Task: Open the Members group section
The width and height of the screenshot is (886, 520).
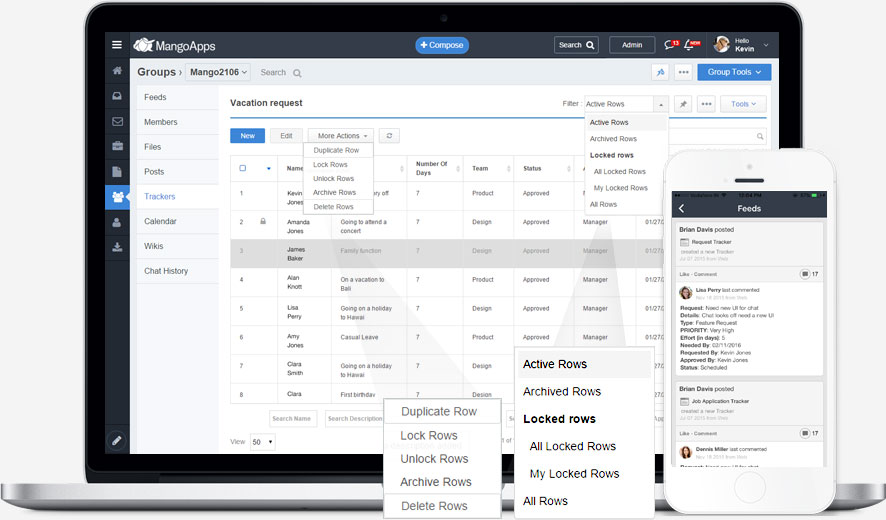Action: [177, 122]
